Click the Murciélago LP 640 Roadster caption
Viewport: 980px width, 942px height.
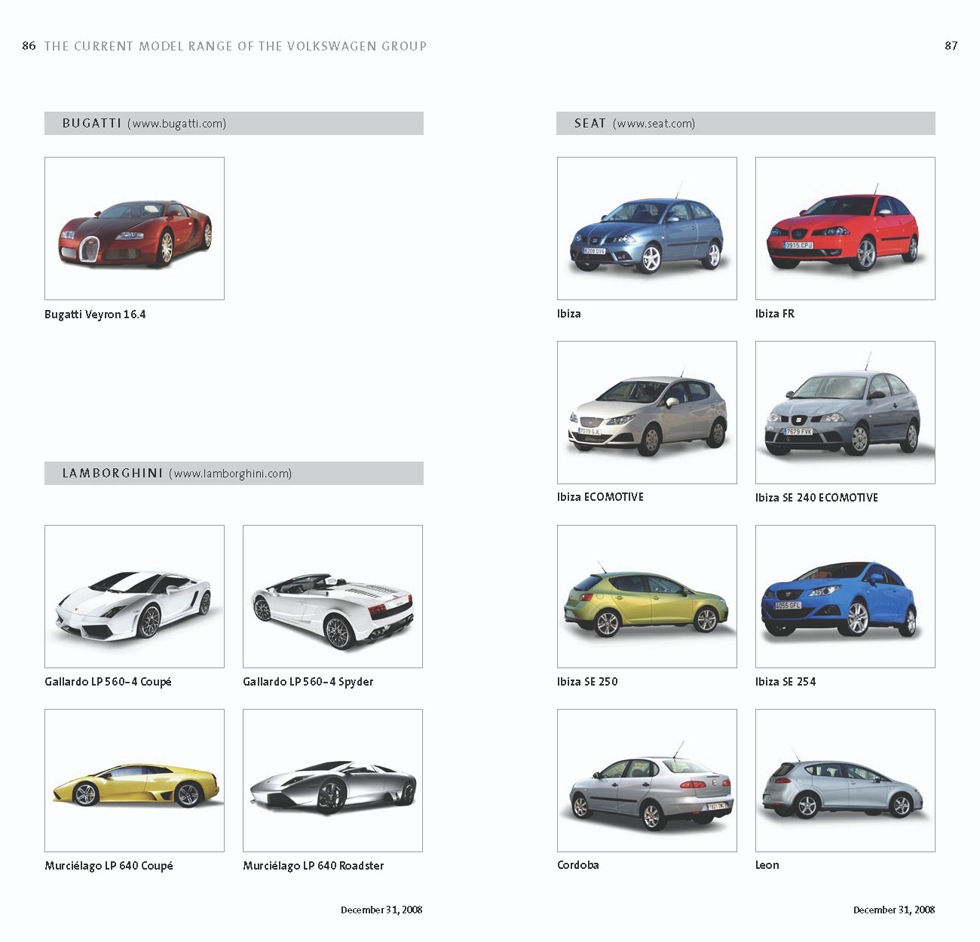(313, 866)
